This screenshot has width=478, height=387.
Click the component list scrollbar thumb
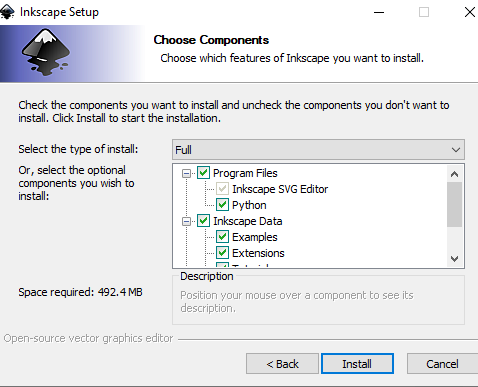tap(454, 204)
